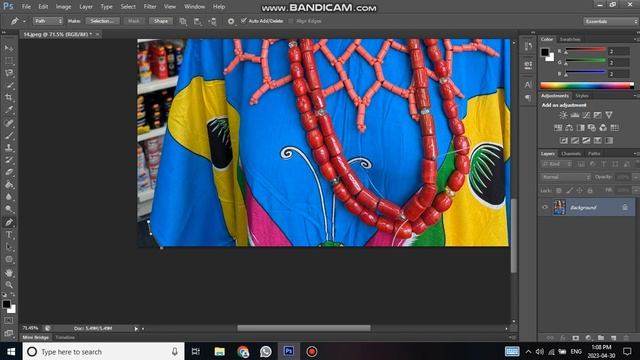Open the File menu
The image size is (640, 360).
[x=26, y=7]
